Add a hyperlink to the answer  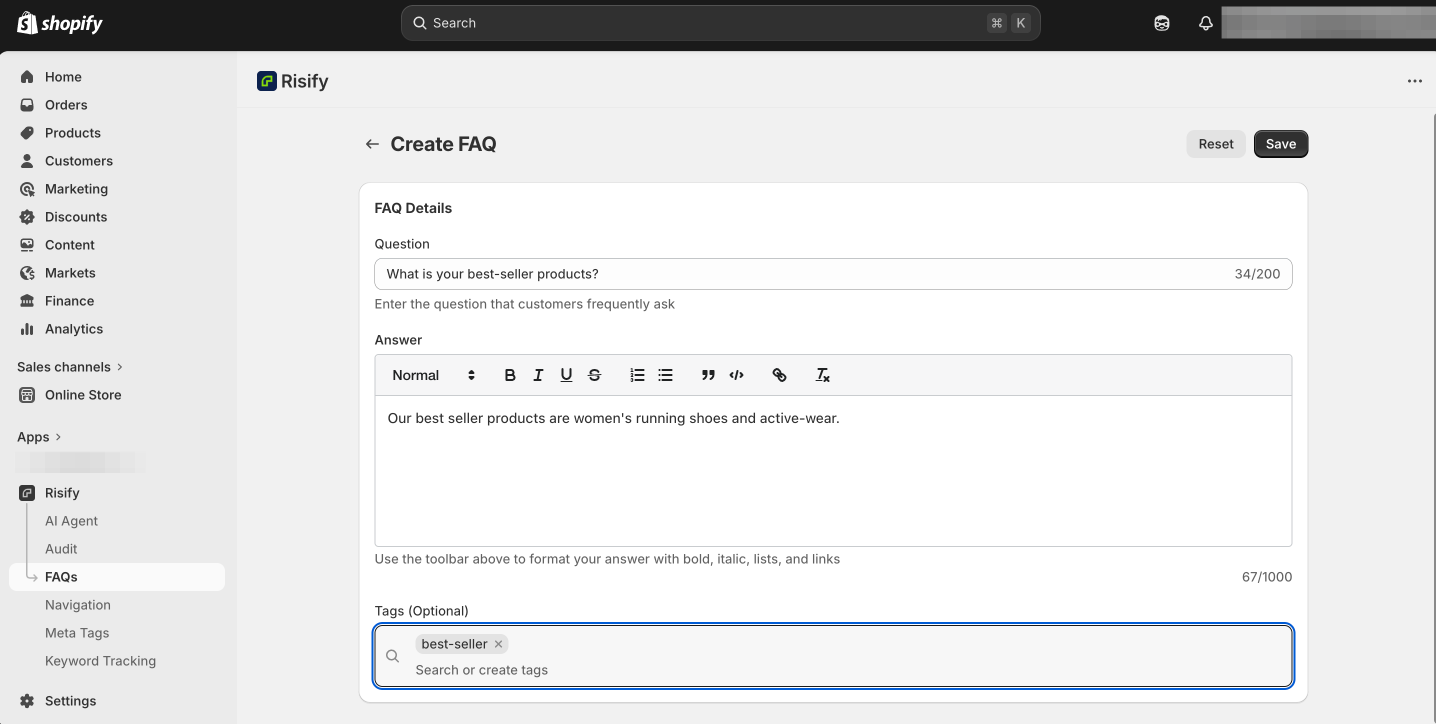pyautogui.click(x=779, y=375)
